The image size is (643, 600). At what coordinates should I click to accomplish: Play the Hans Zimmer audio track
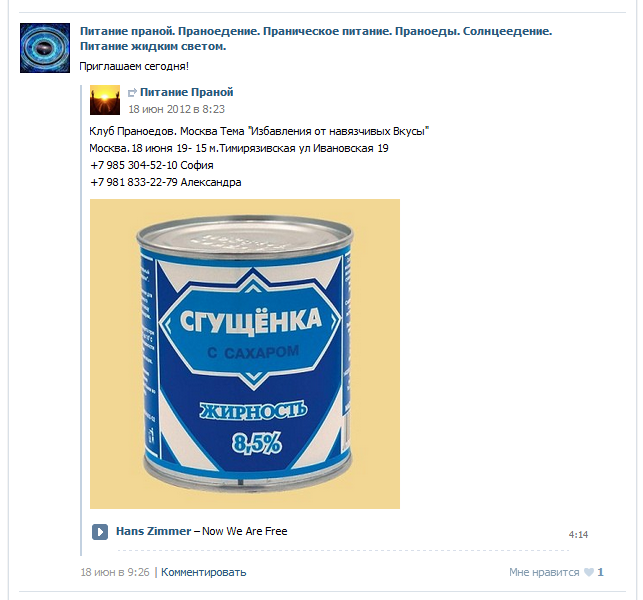(100, 532)
